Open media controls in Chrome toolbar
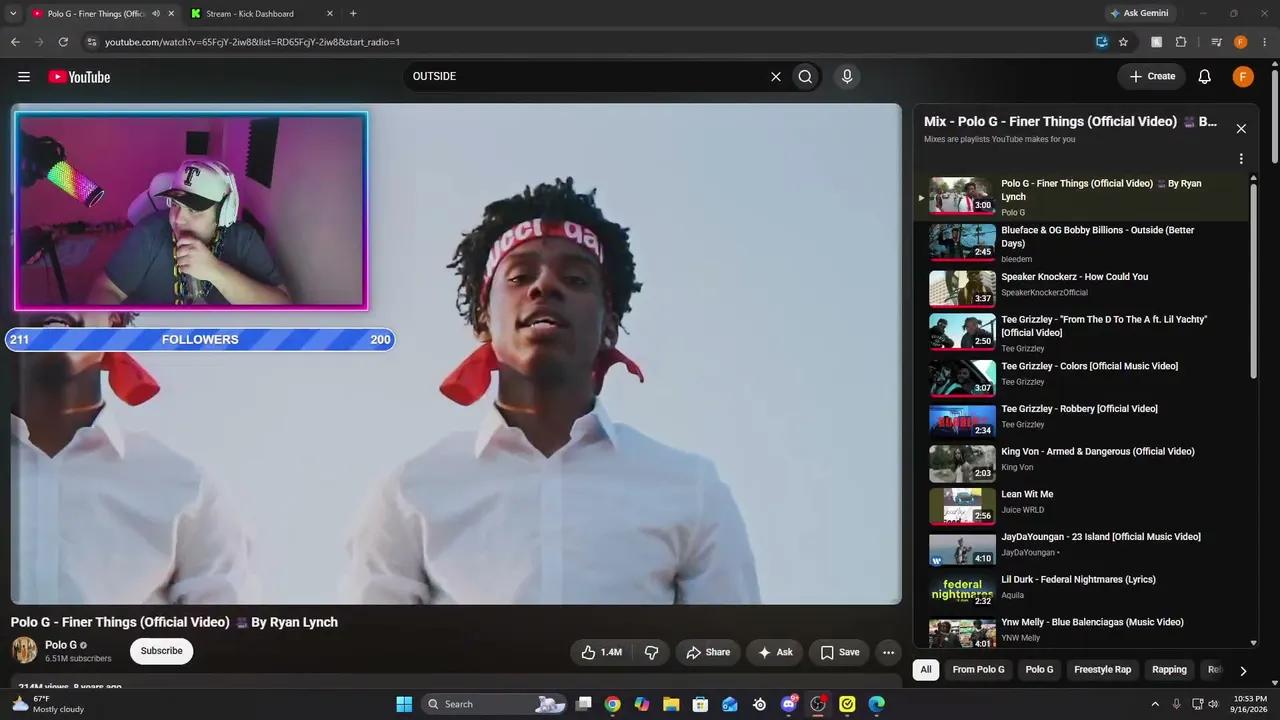The image size is (1280, 720). (1216, 42)
